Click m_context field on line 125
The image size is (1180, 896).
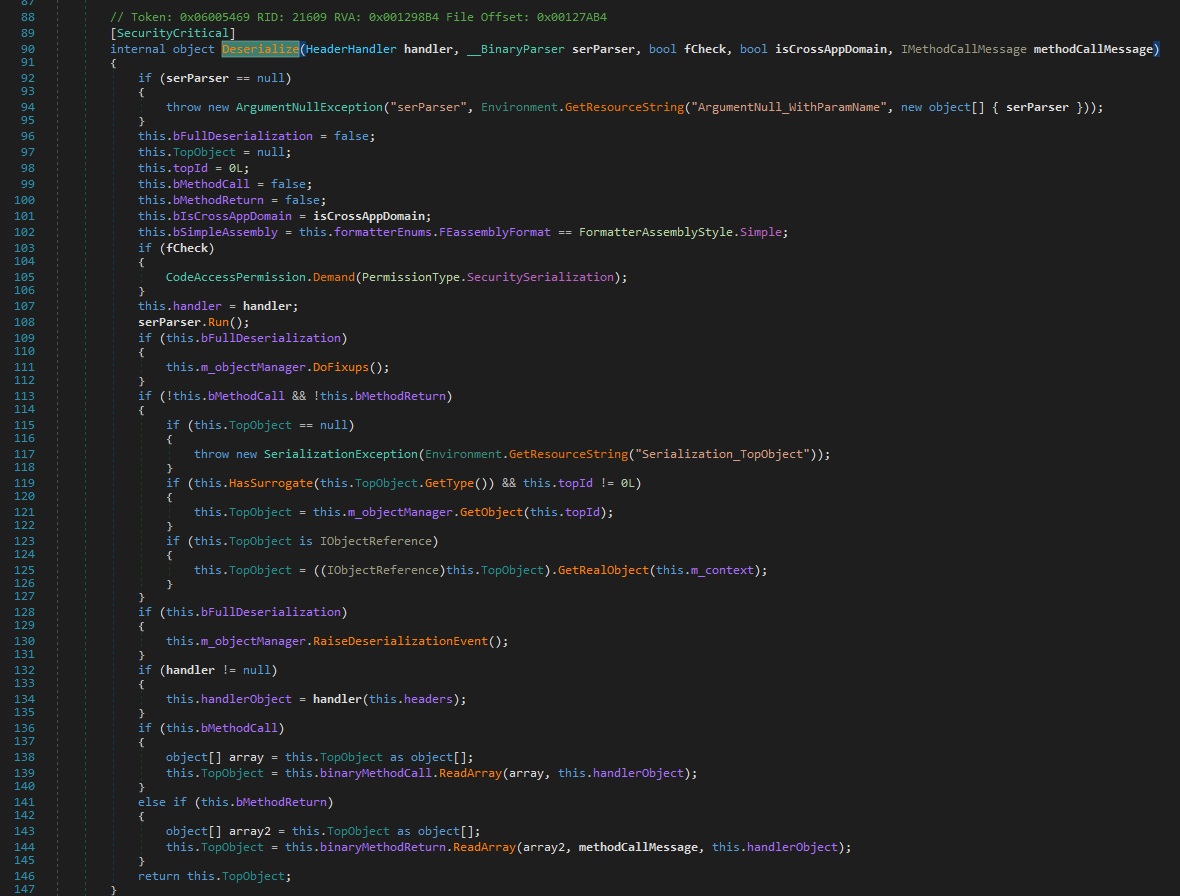coord(722,570)
